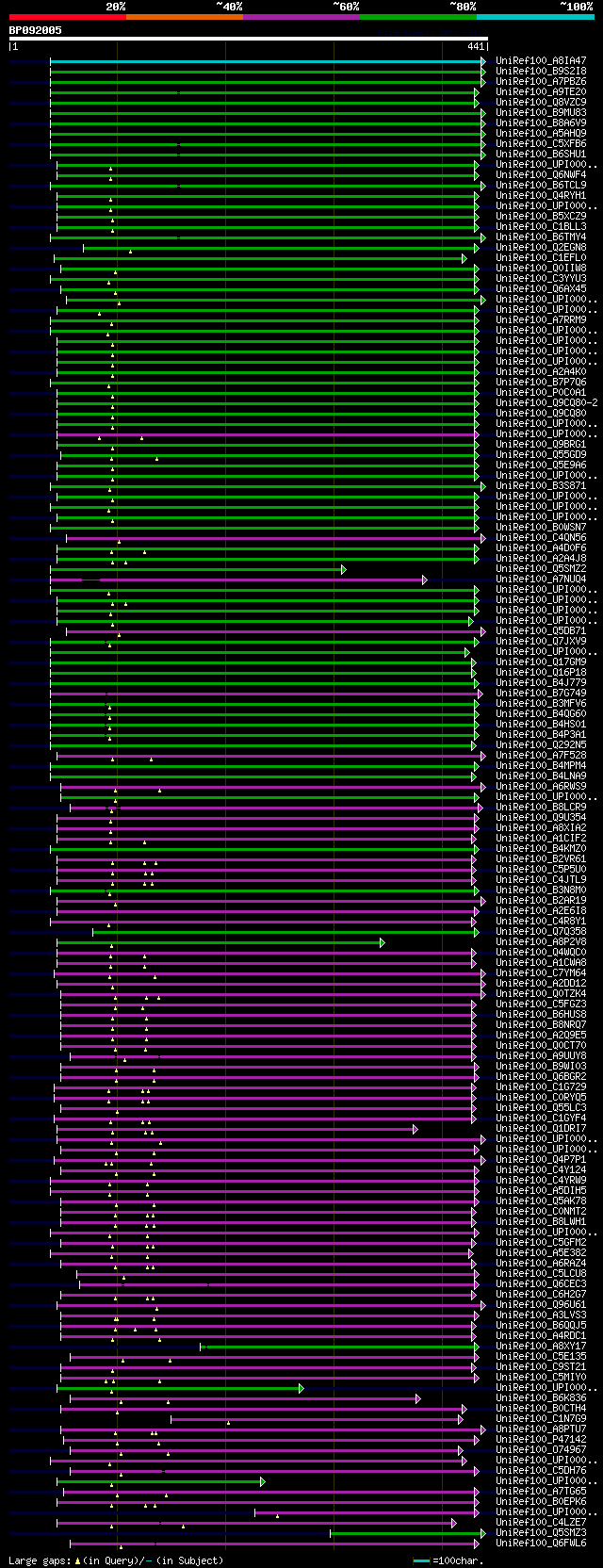Screen dimensions: 603x1568
Task: Select the UniRef100_C3YYU3 label
Action: point(541,279)
